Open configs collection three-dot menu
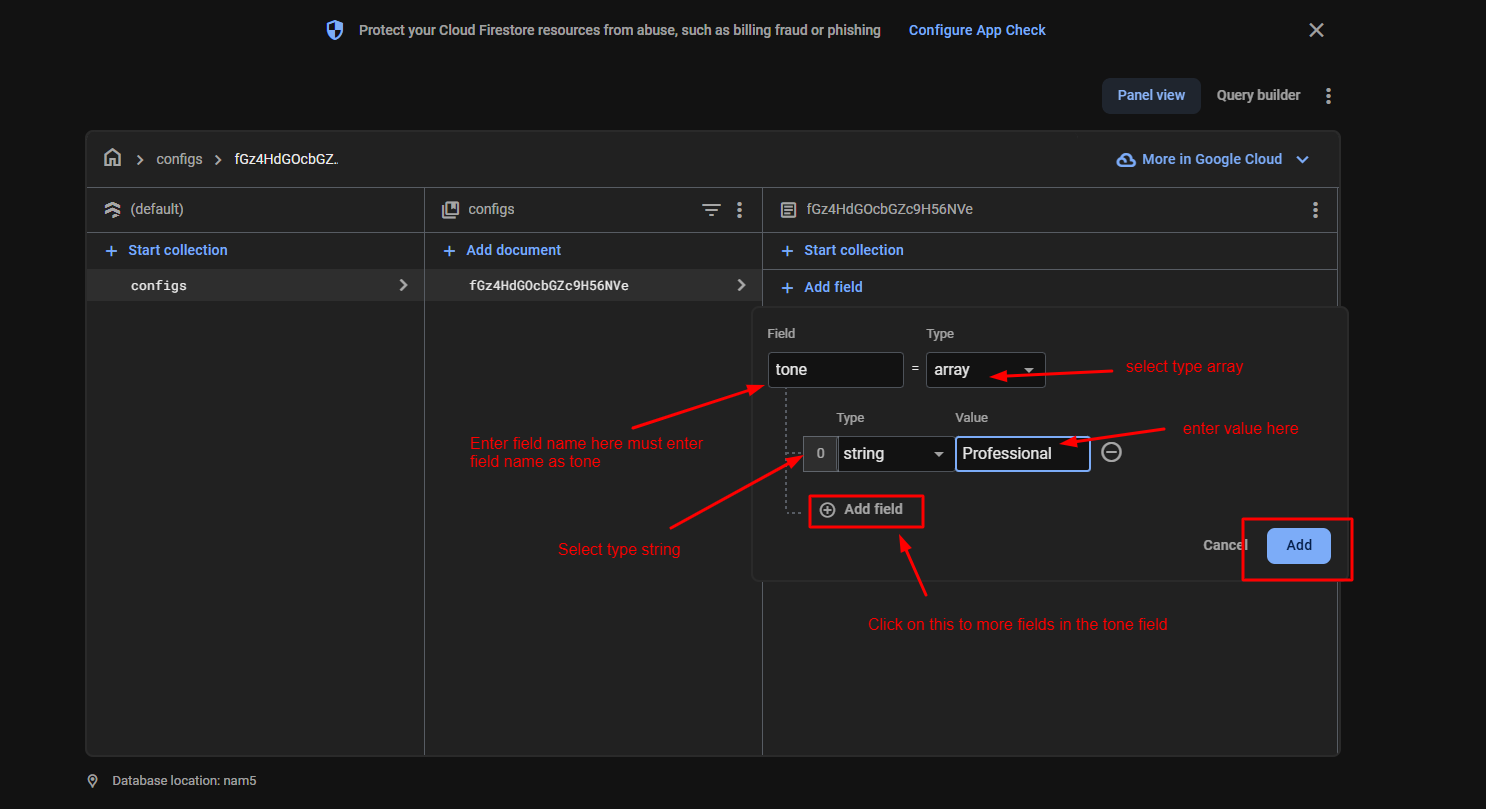The image size is (1486, 809). click(739, 210)
